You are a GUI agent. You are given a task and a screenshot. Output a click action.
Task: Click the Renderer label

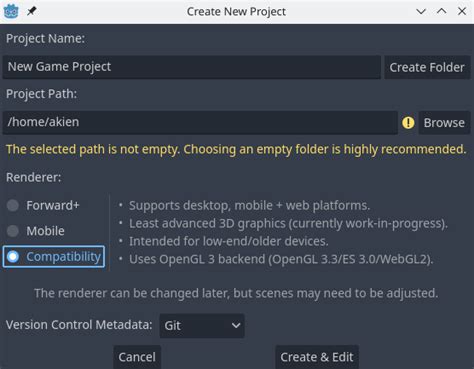click(34, 177)
